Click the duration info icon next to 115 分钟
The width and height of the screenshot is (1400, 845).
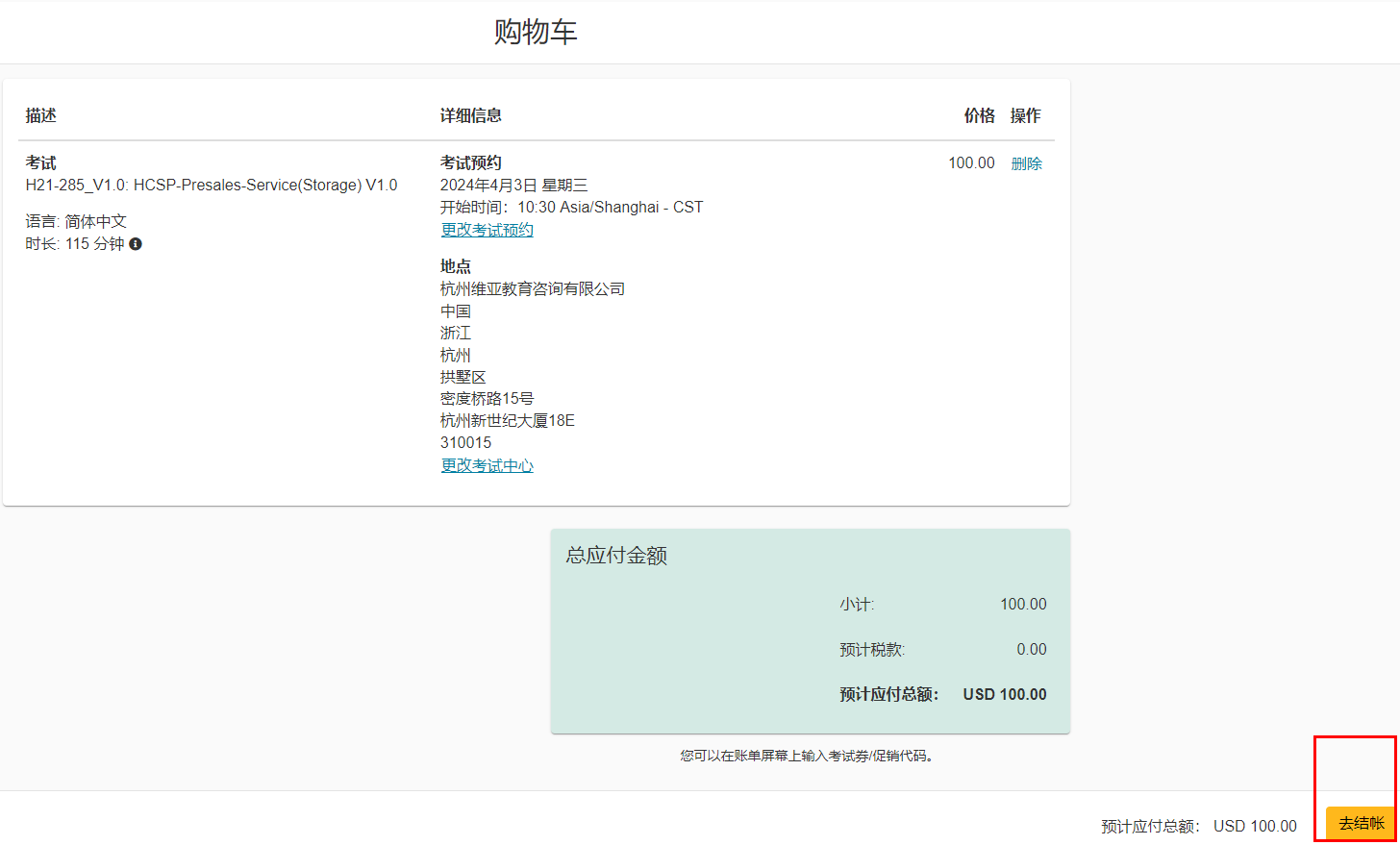click(x=136, y=244)
